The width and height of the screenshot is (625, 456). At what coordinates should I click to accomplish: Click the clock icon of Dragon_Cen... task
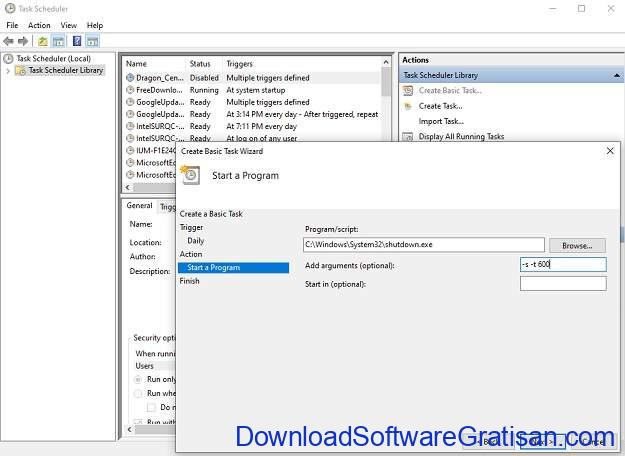[x=130, y=78]
